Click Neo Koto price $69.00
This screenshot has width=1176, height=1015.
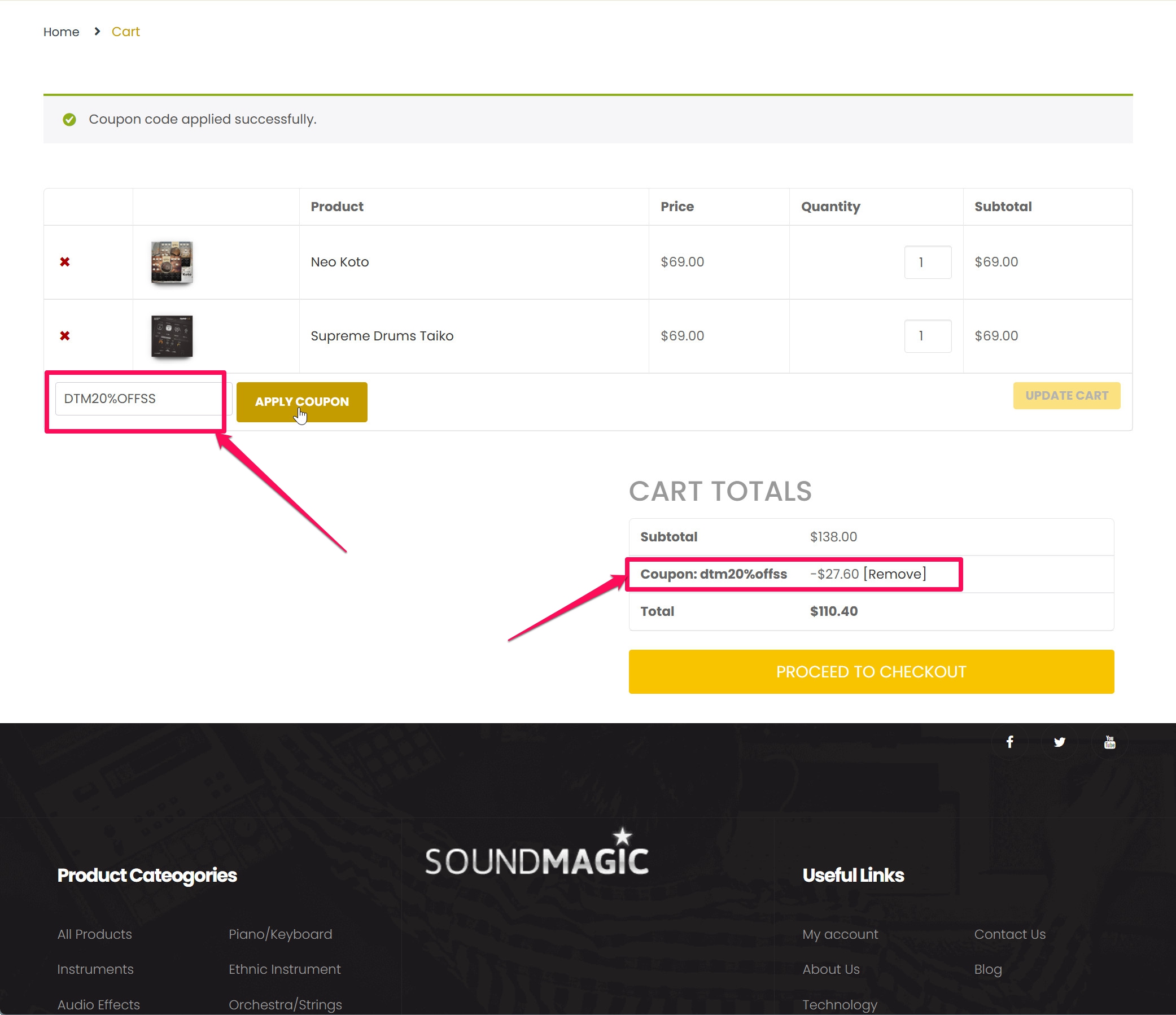coord(682,262)
